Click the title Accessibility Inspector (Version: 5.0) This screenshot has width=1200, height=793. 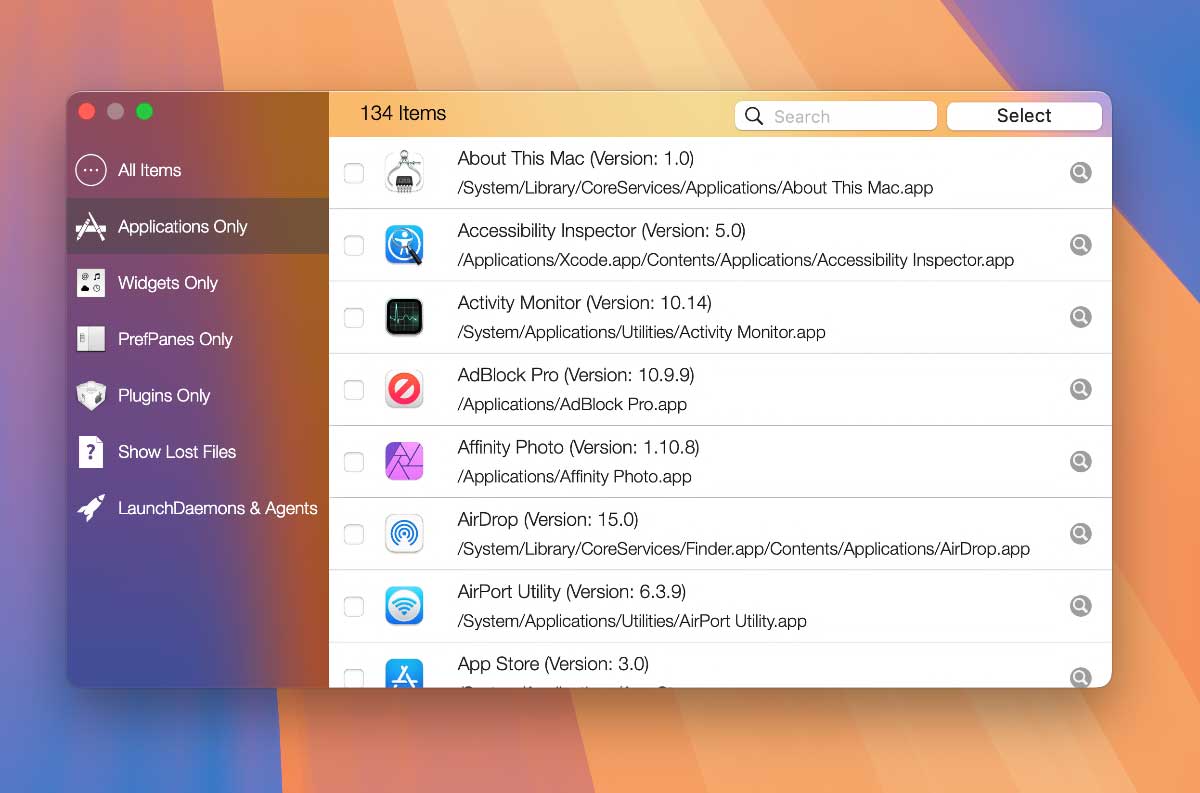(602, 230)
